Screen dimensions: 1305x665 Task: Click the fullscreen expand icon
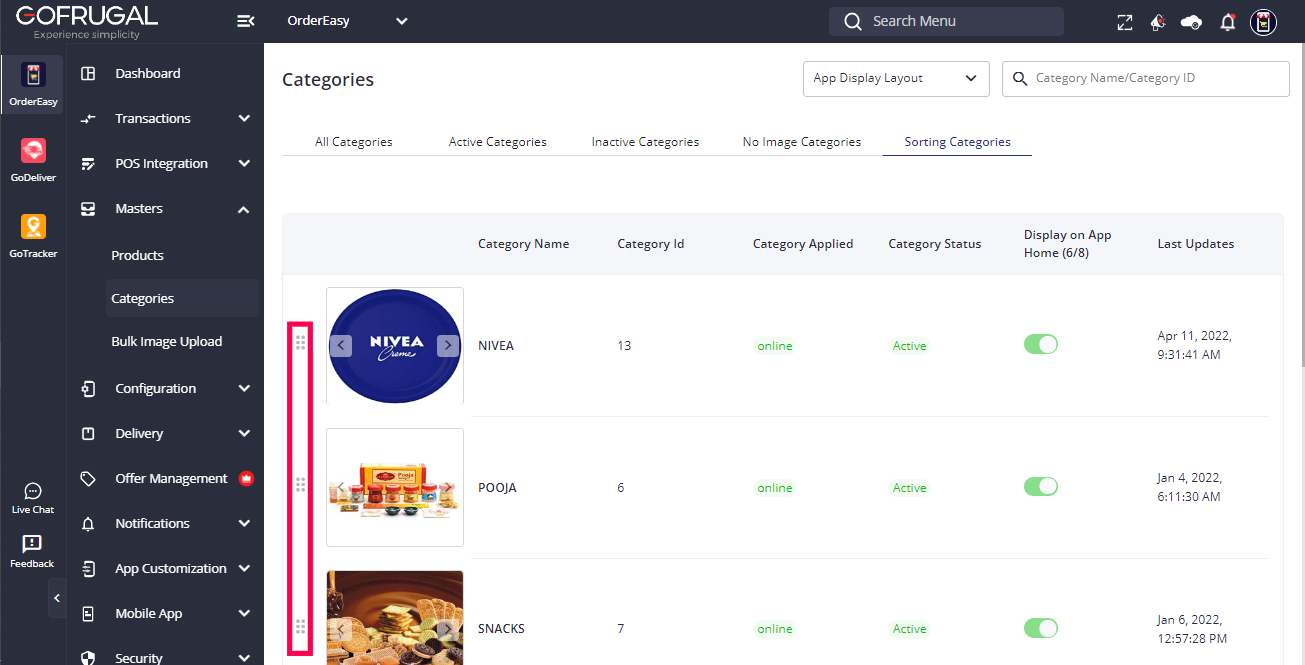click(x=1125, y=21)
